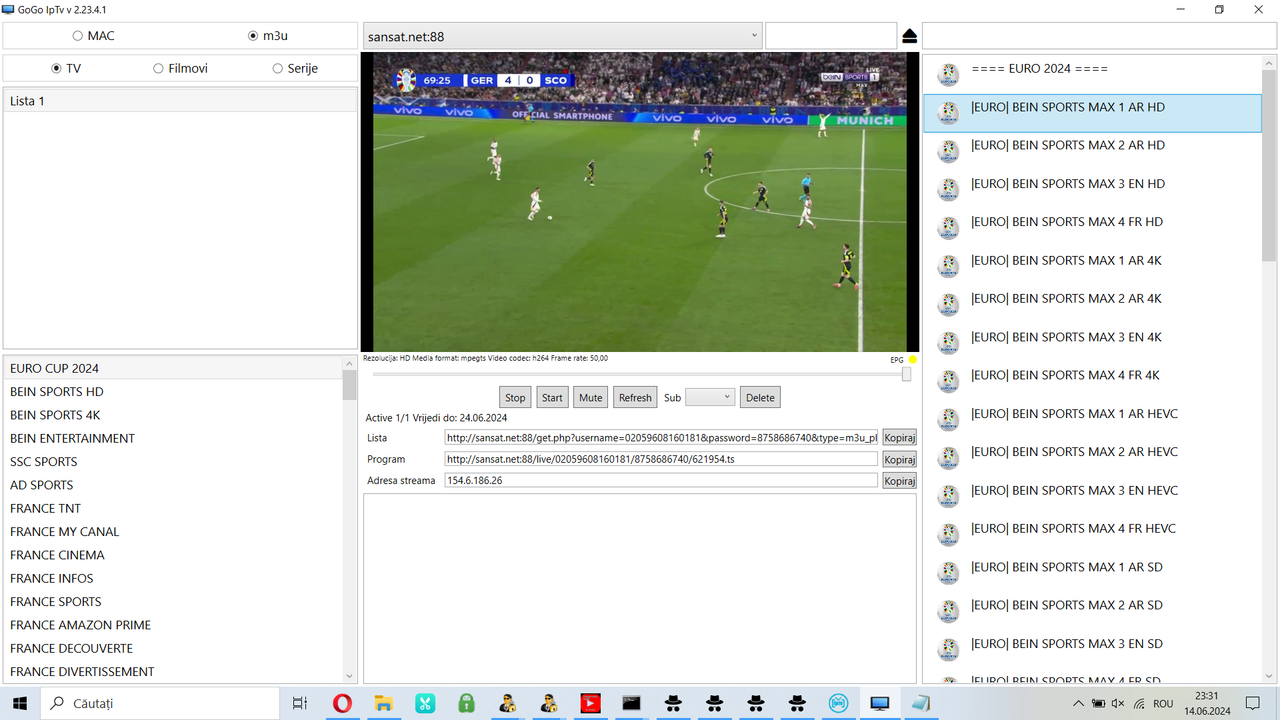Click the logo of BEIN SPORTS MAX 1 AR 4K

pos(948,266)
